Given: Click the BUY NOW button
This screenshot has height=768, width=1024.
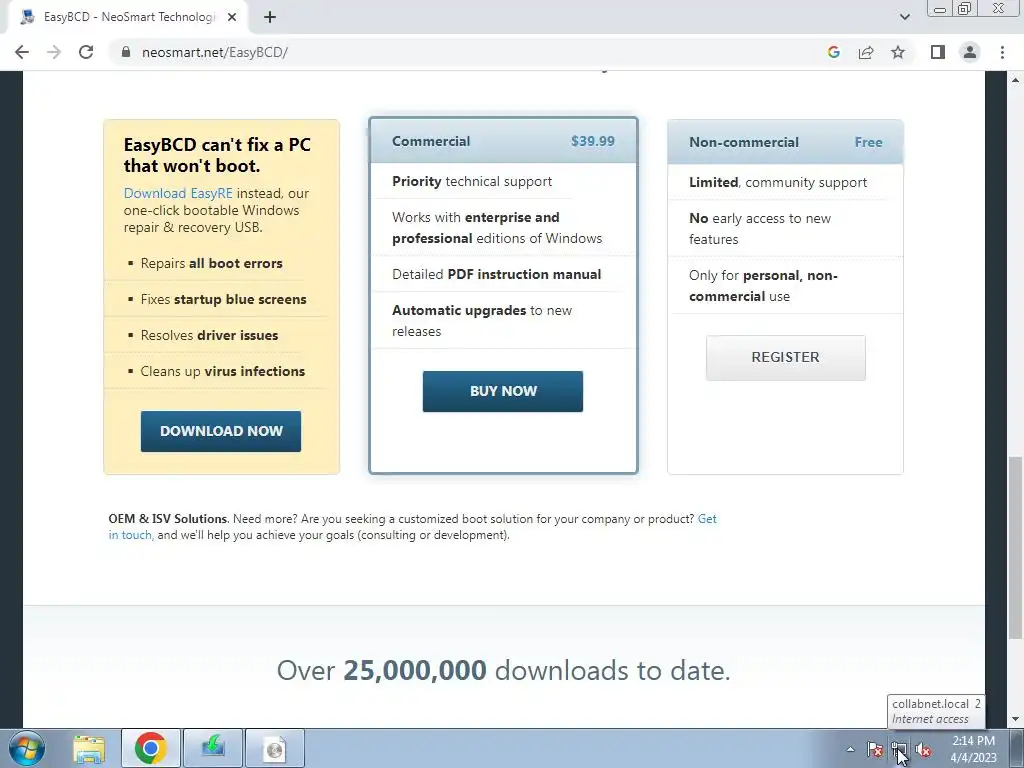Looking at the screenshot, I should 503,391.
